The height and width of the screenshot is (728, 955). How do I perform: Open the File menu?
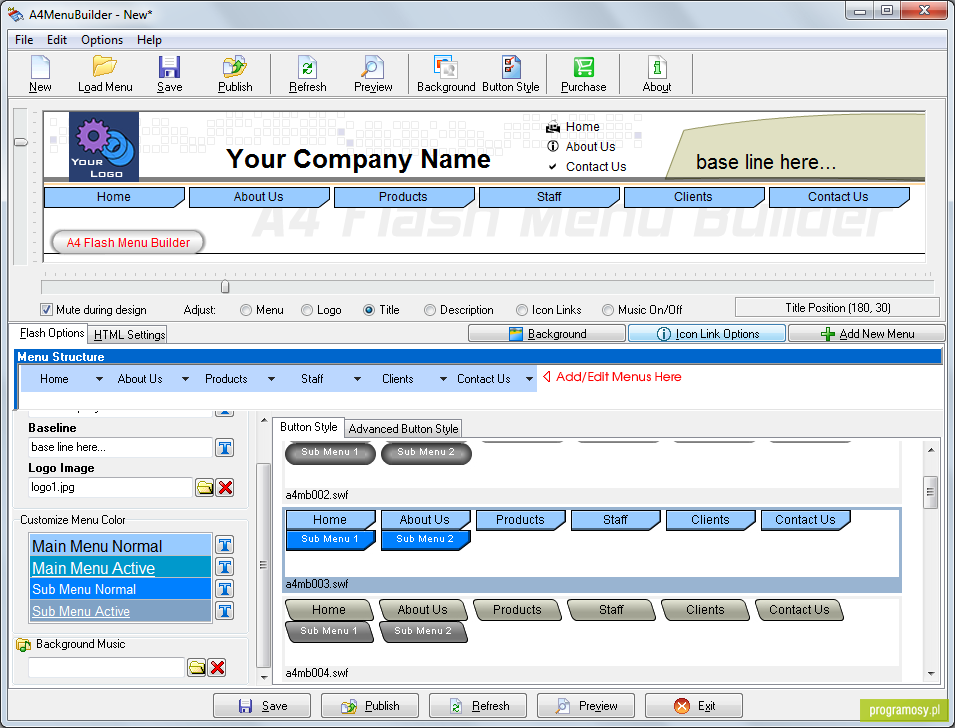click(x=24, y=40)
